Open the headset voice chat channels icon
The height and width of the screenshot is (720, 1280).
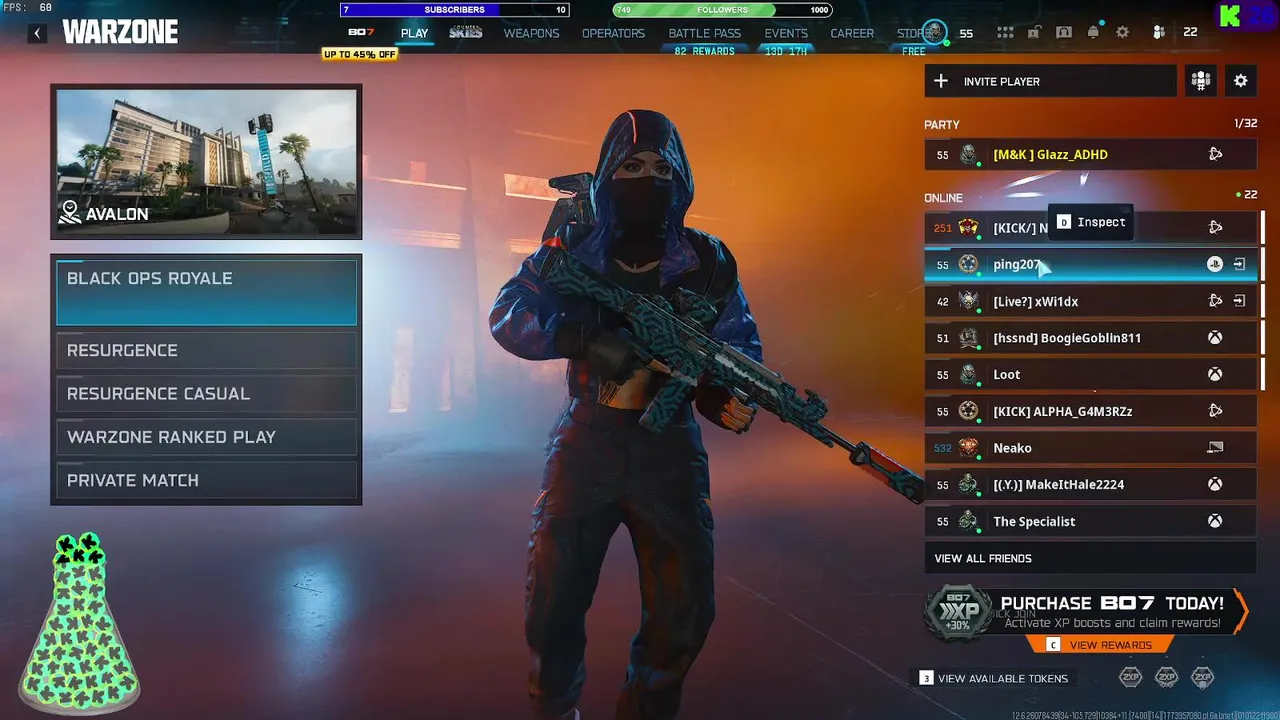point(1064,32)
